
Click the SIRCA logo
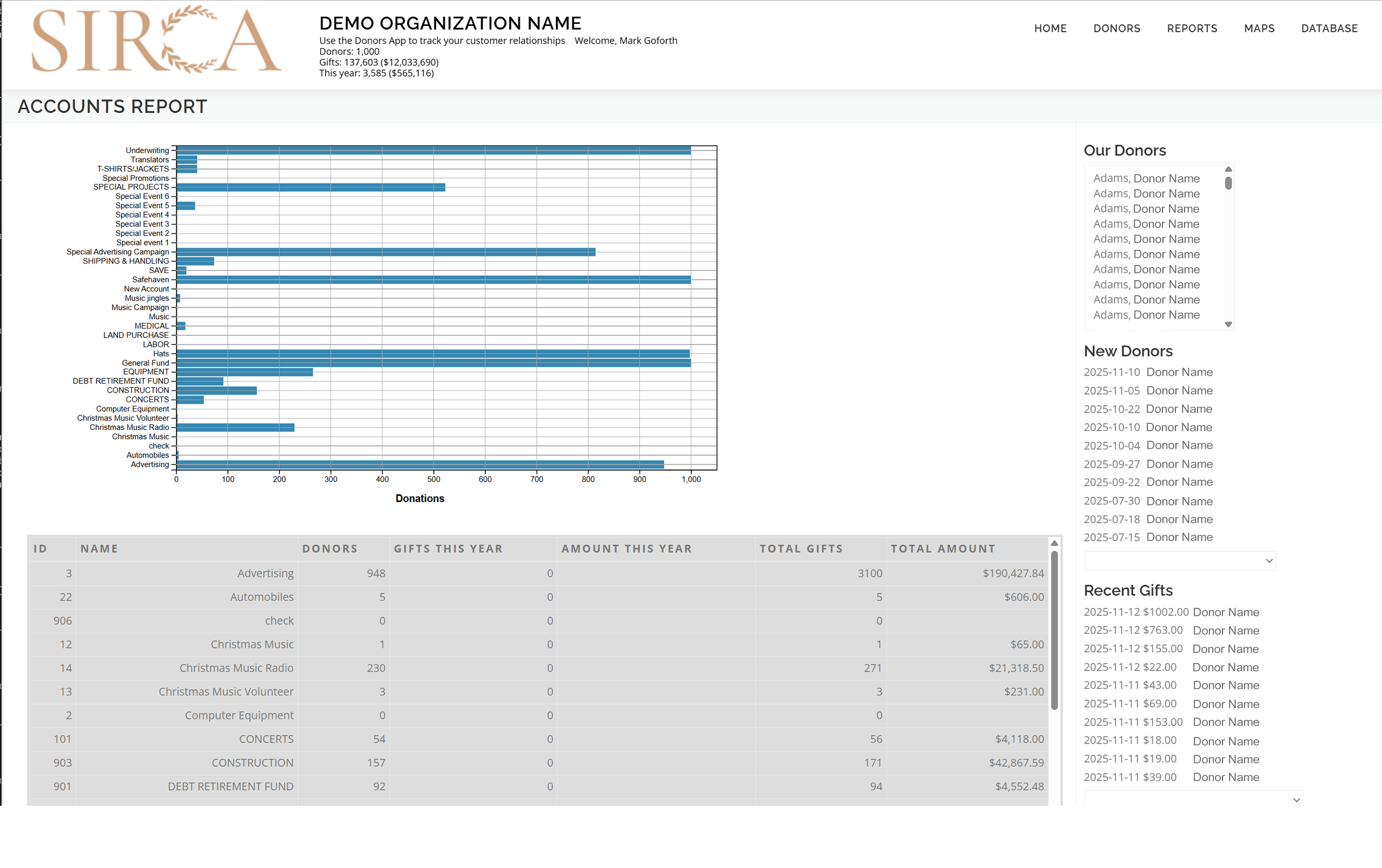[x=156, y=40]
